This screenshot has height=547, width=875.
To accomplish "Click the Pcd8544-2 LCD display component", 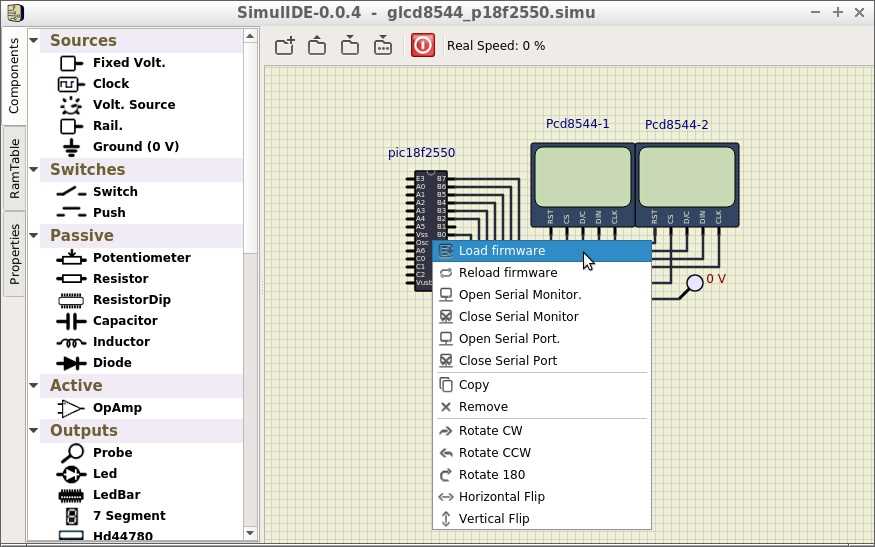I will (688, 185).
